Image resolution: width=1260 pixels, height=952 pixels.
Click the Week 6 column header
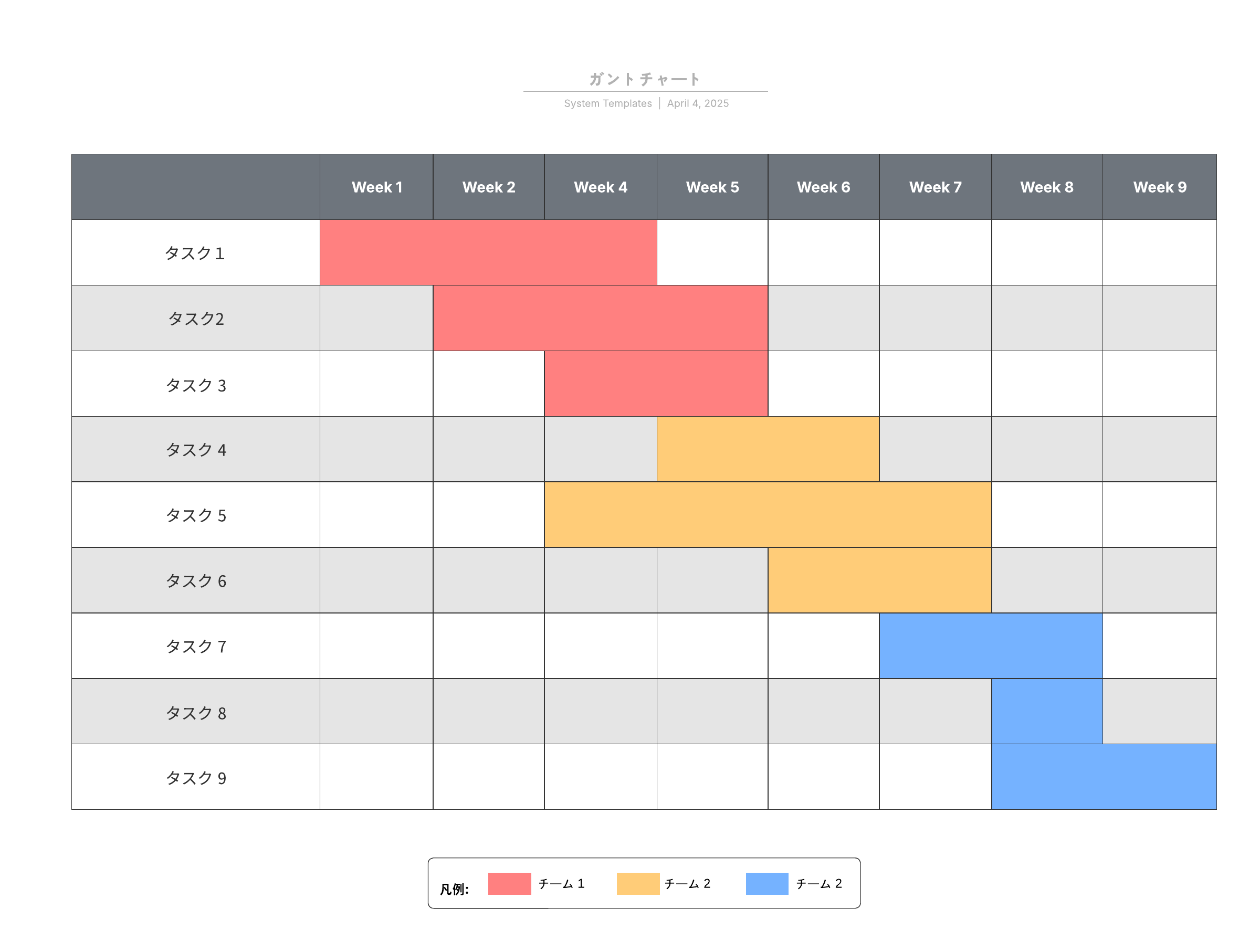pyautogui.click(x=823, y=187)
